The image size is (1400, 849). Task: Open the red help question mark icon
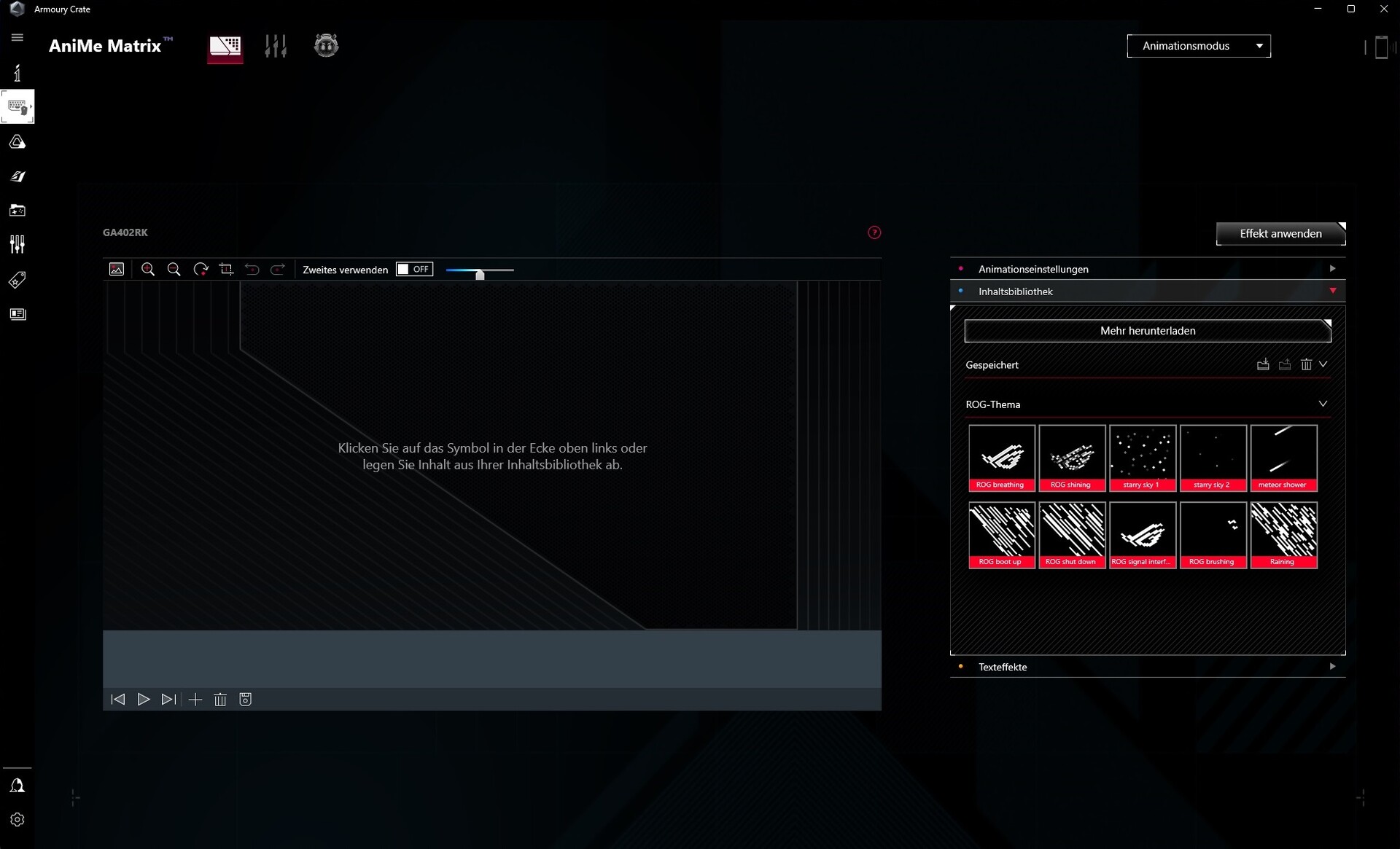pyautogui.click(x=874, y=232)
